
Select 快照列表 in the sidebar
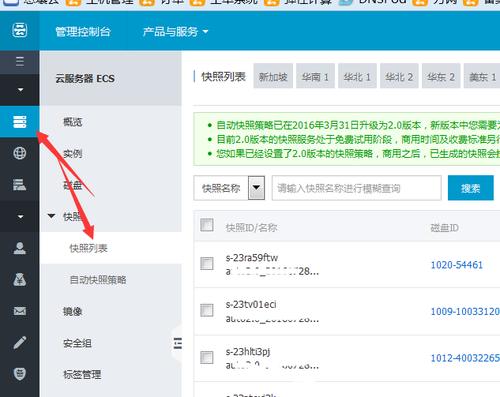click(x=88, y=248)
